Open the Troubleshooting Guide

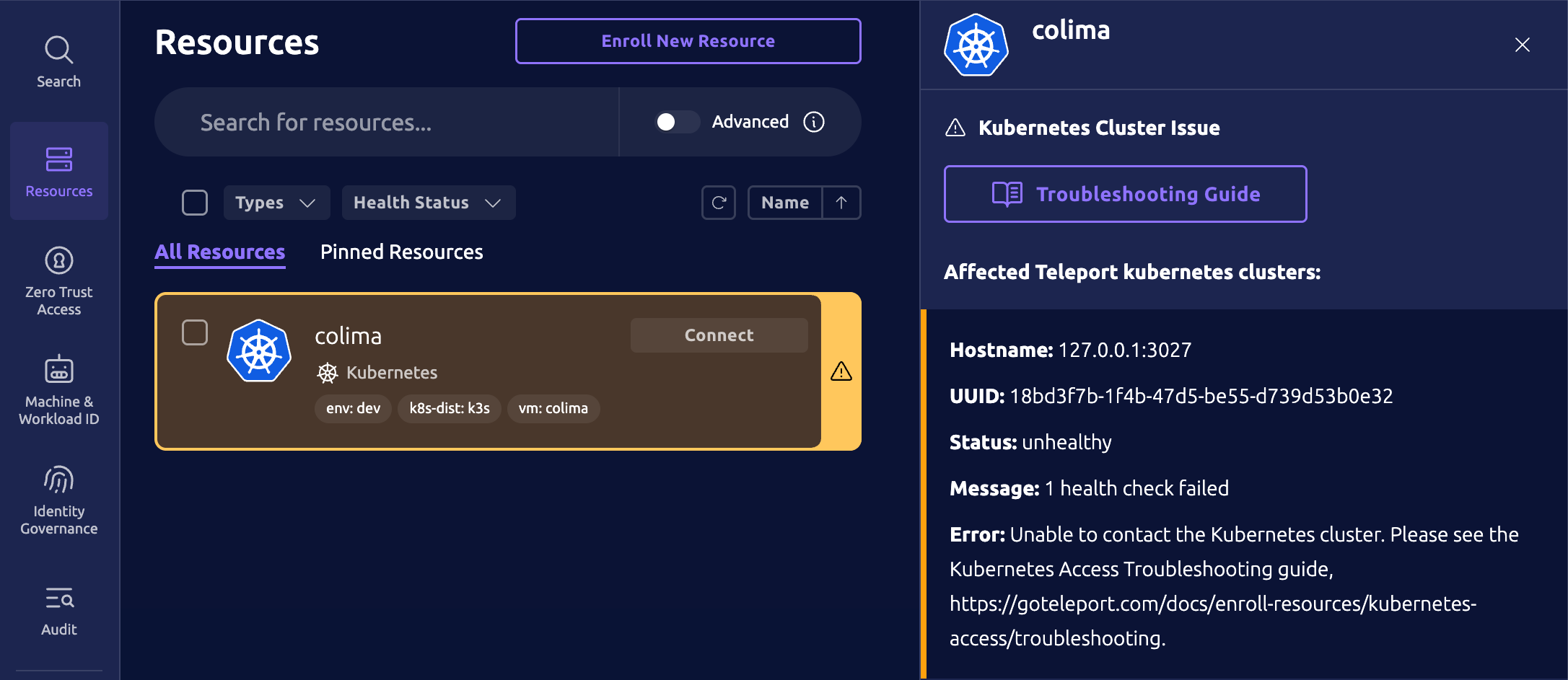pyautogui.click(x=1125, y=193)
